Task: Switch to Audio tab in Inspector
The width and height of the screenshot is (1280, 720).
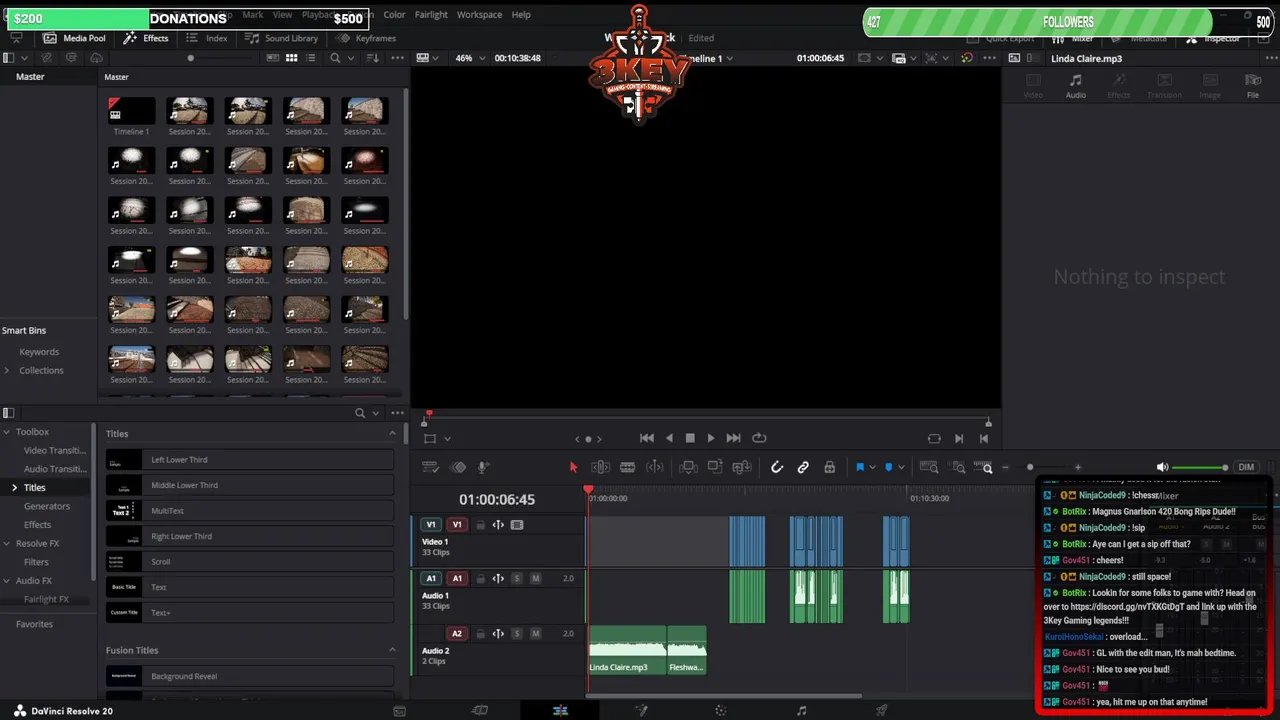Action: pos(1076,86)
